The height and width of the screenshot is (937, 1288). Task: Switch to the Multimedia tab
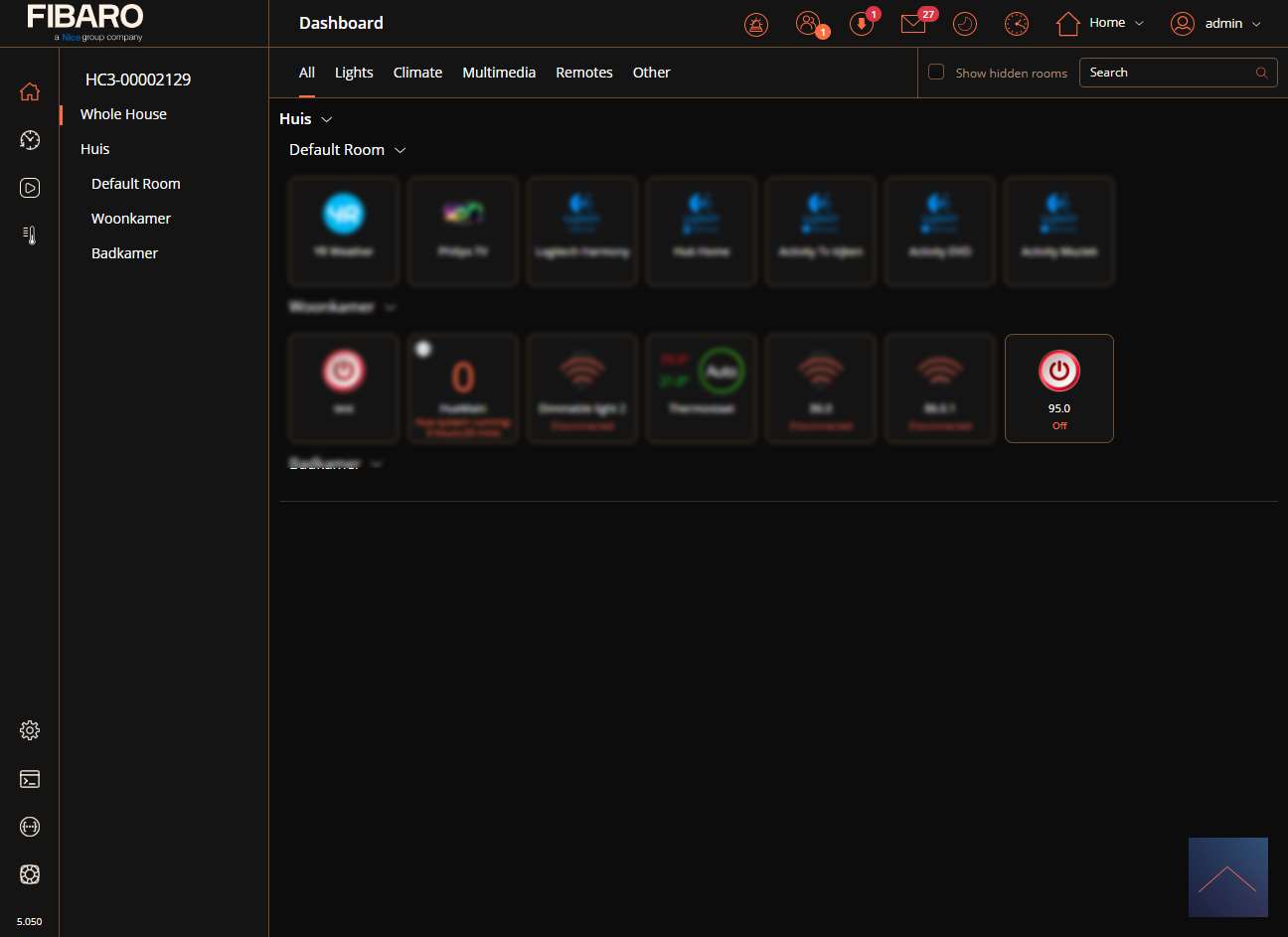click(499, 73)
